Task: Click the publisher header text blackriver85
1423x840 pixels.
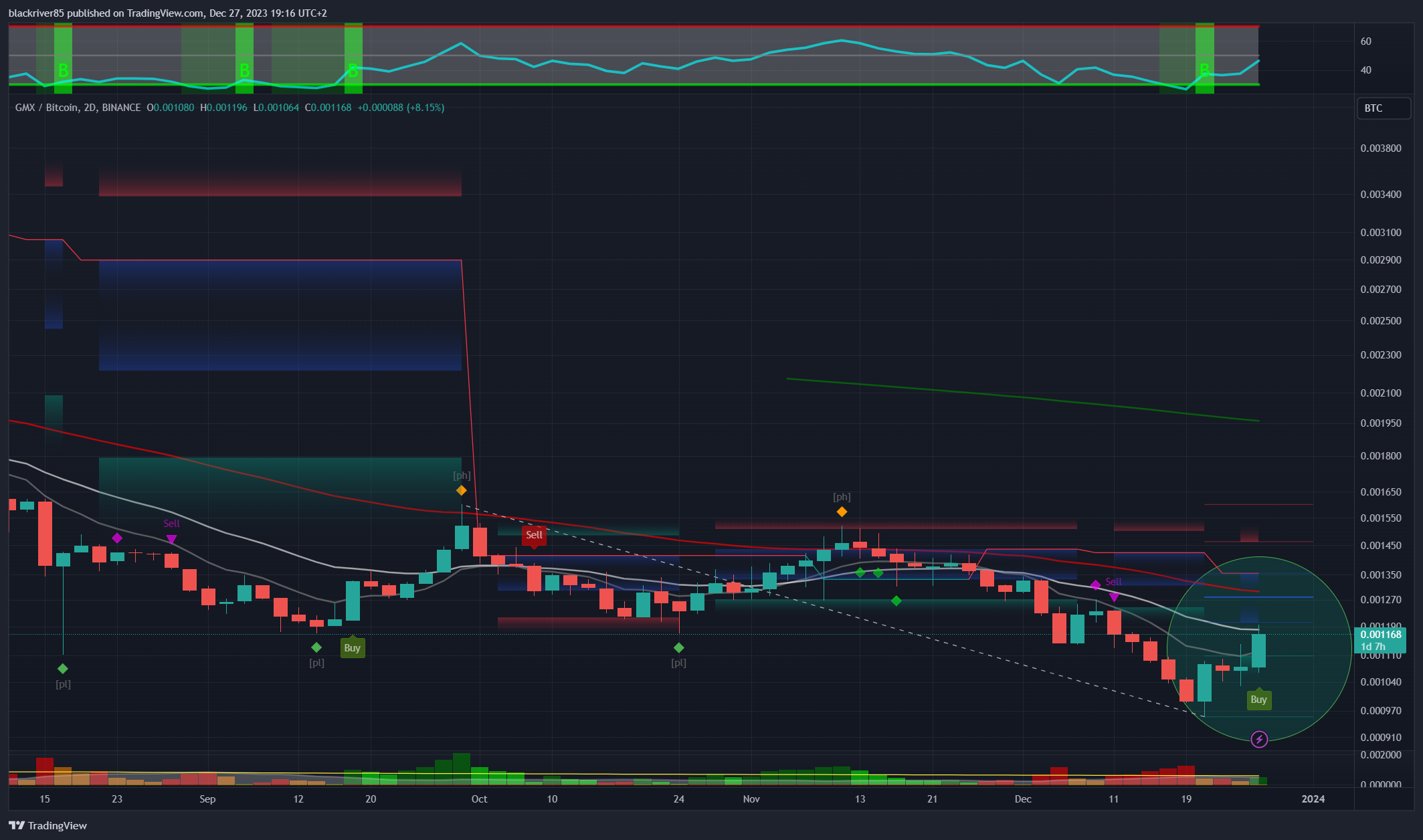Action: pos(36,13)
